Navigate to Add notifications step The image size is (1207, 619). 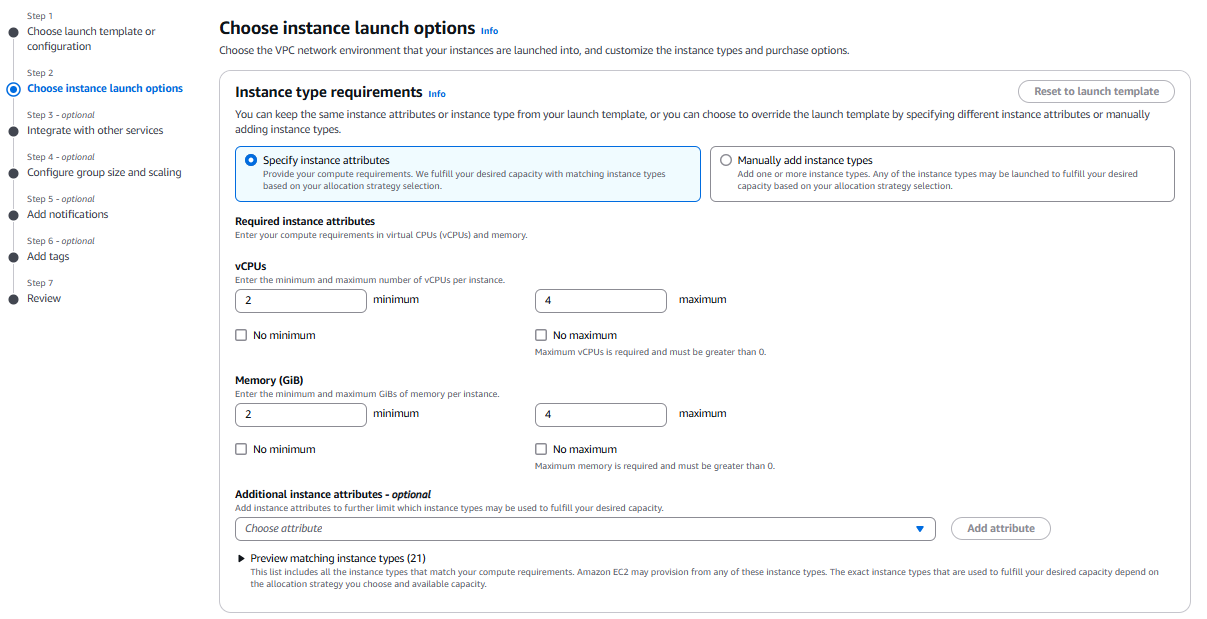(x=67, y=215)
